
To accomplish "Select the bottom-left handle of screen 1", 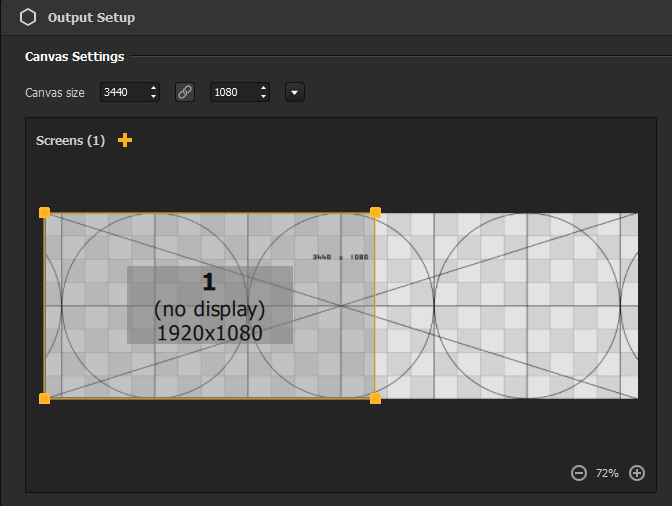I will pos(44,398).
